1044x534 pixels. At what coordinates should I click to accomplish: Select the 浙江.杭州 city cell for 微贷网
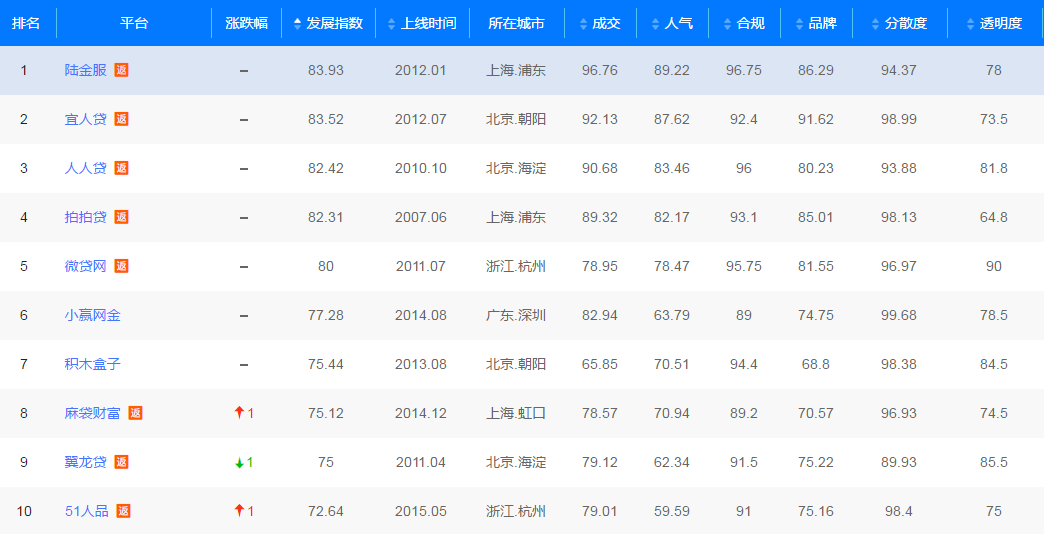tap(516, 266)
